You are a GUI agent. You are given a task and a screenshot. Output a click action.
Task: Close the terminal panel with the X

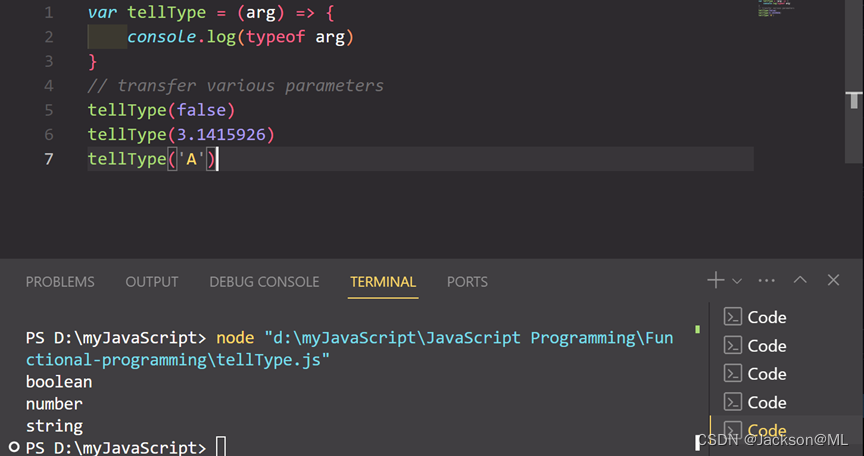click(x=833, y=281)
